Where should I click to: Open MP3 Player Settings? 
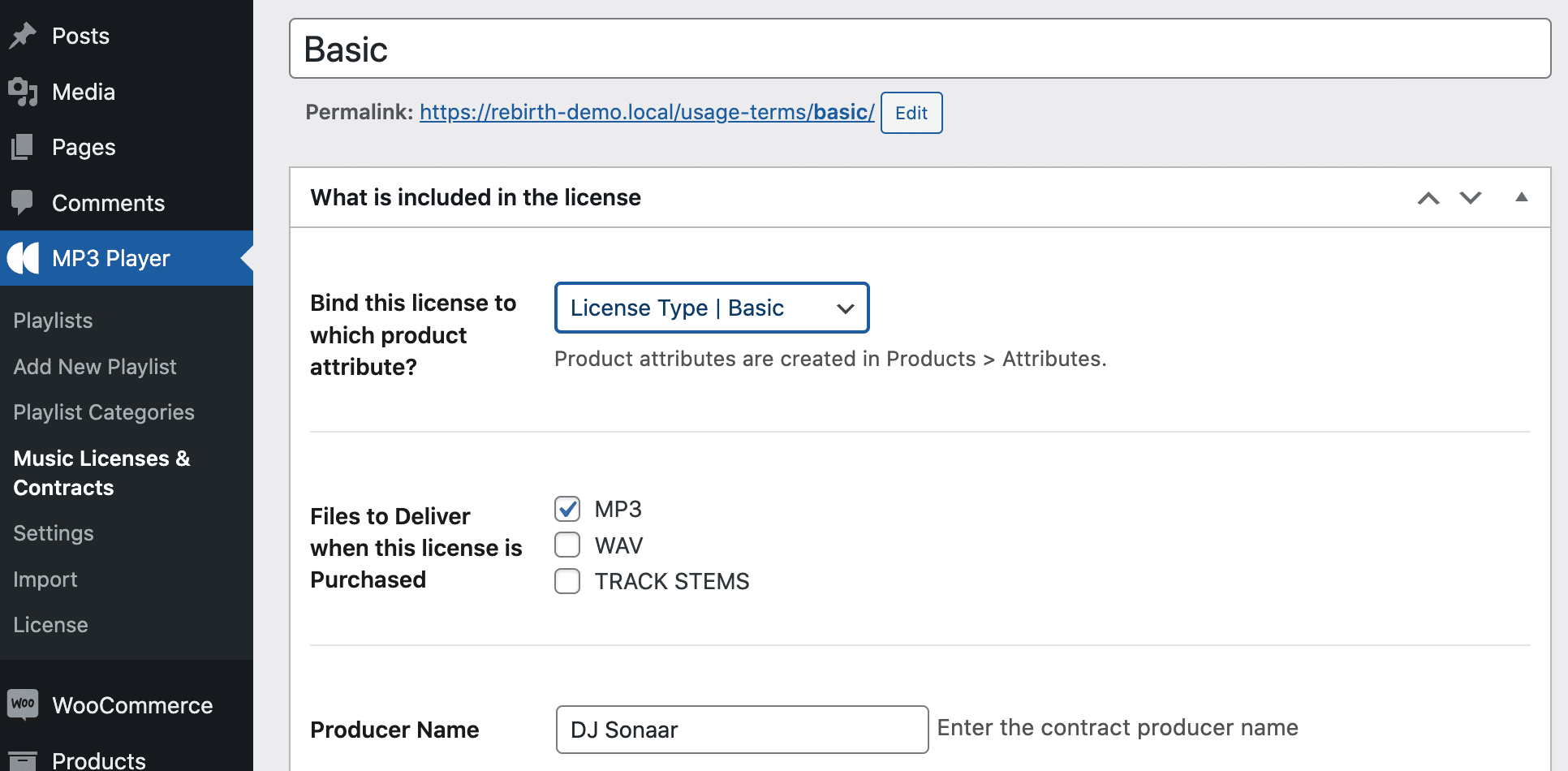[x=54, y=533]
